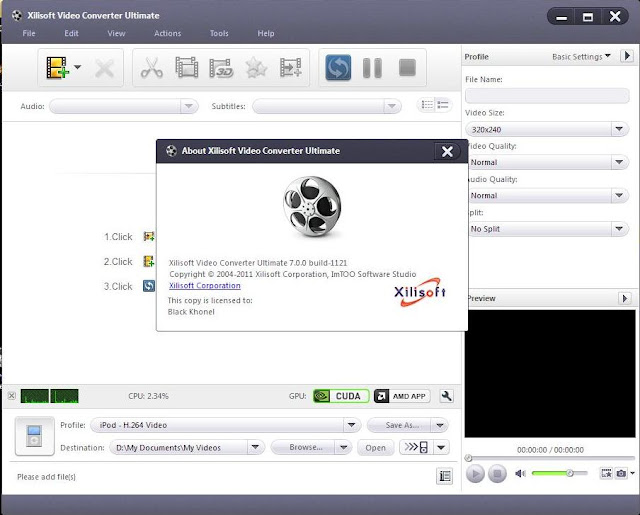Mute the preview speaker icon

point(520,473)
